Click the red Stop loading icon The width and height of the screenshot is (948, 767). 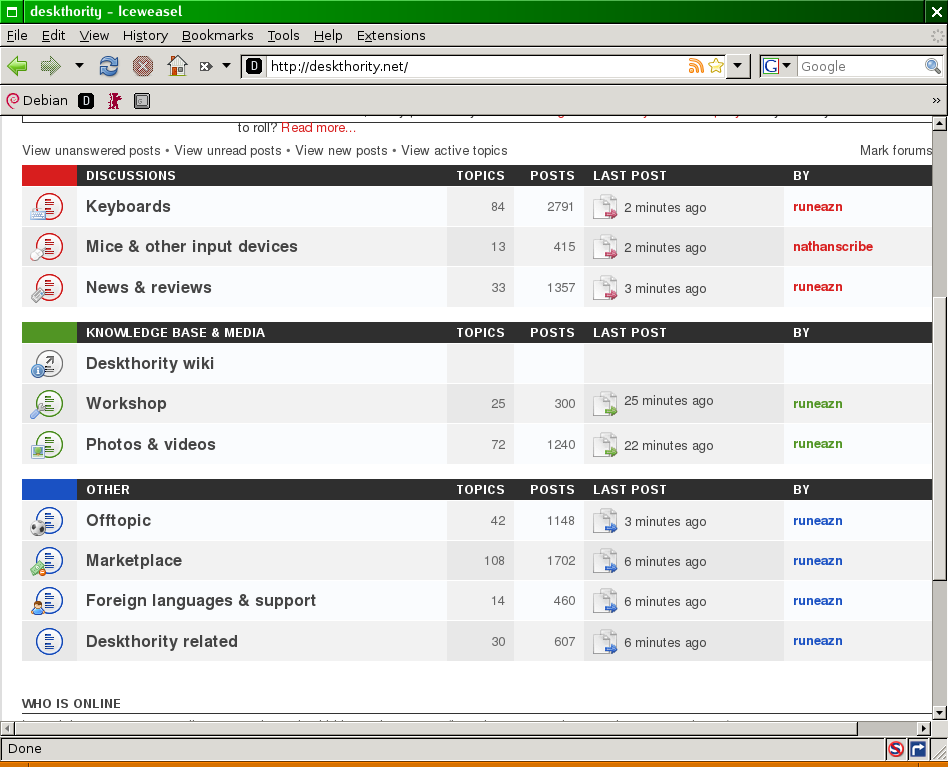143,66
